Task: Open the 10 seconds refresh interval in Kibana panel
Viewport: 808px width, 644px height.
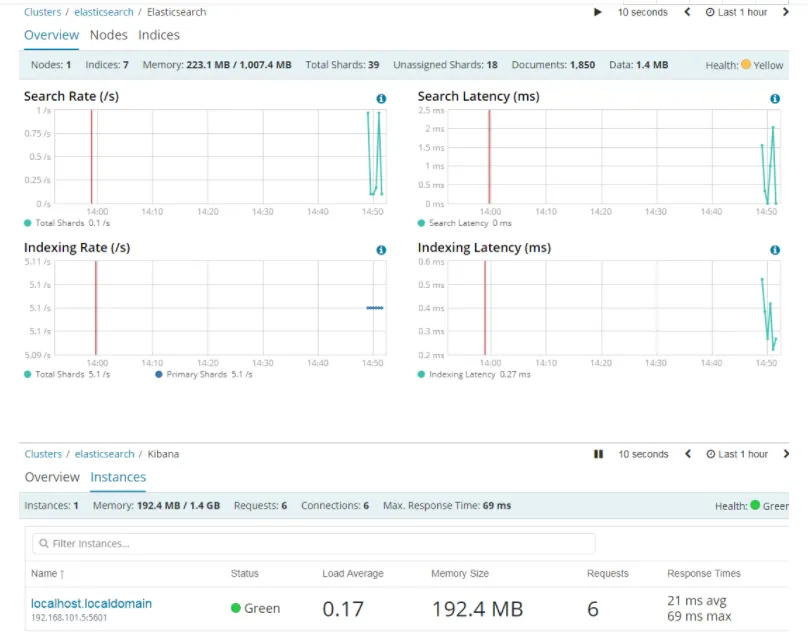Action: click(x=643, y=454)
